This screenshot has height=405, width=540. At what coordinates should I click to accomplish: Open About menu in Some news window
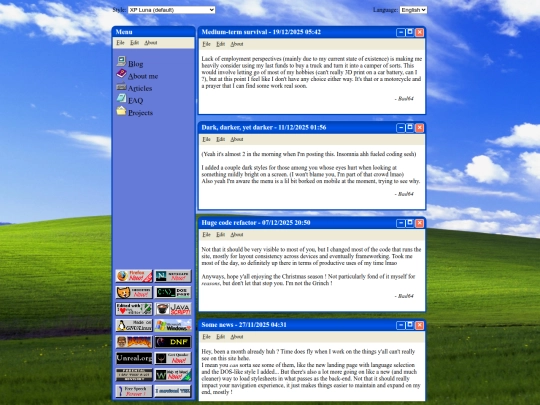coord(237,337)
